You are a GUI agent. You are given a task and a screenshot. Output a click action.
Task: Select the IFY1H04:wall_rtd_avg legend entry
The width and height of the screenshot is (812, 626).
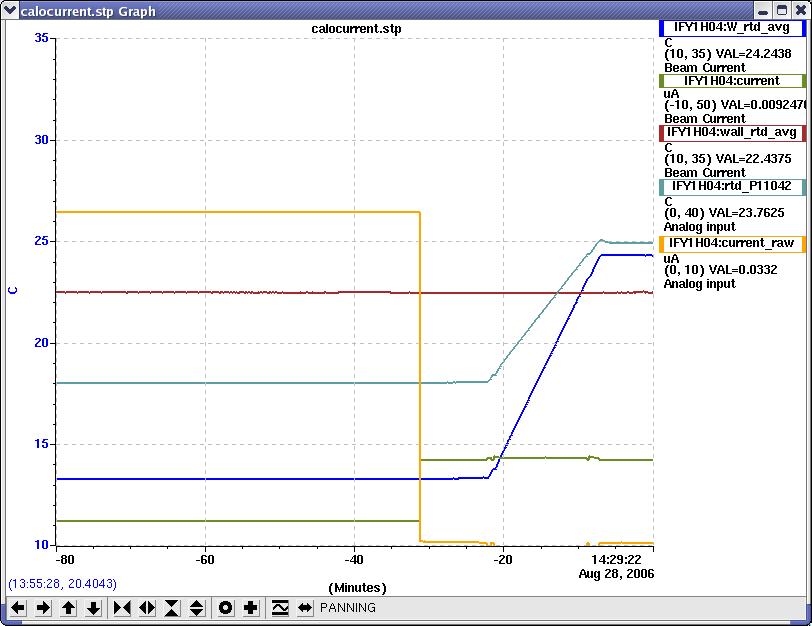(732, 133)
